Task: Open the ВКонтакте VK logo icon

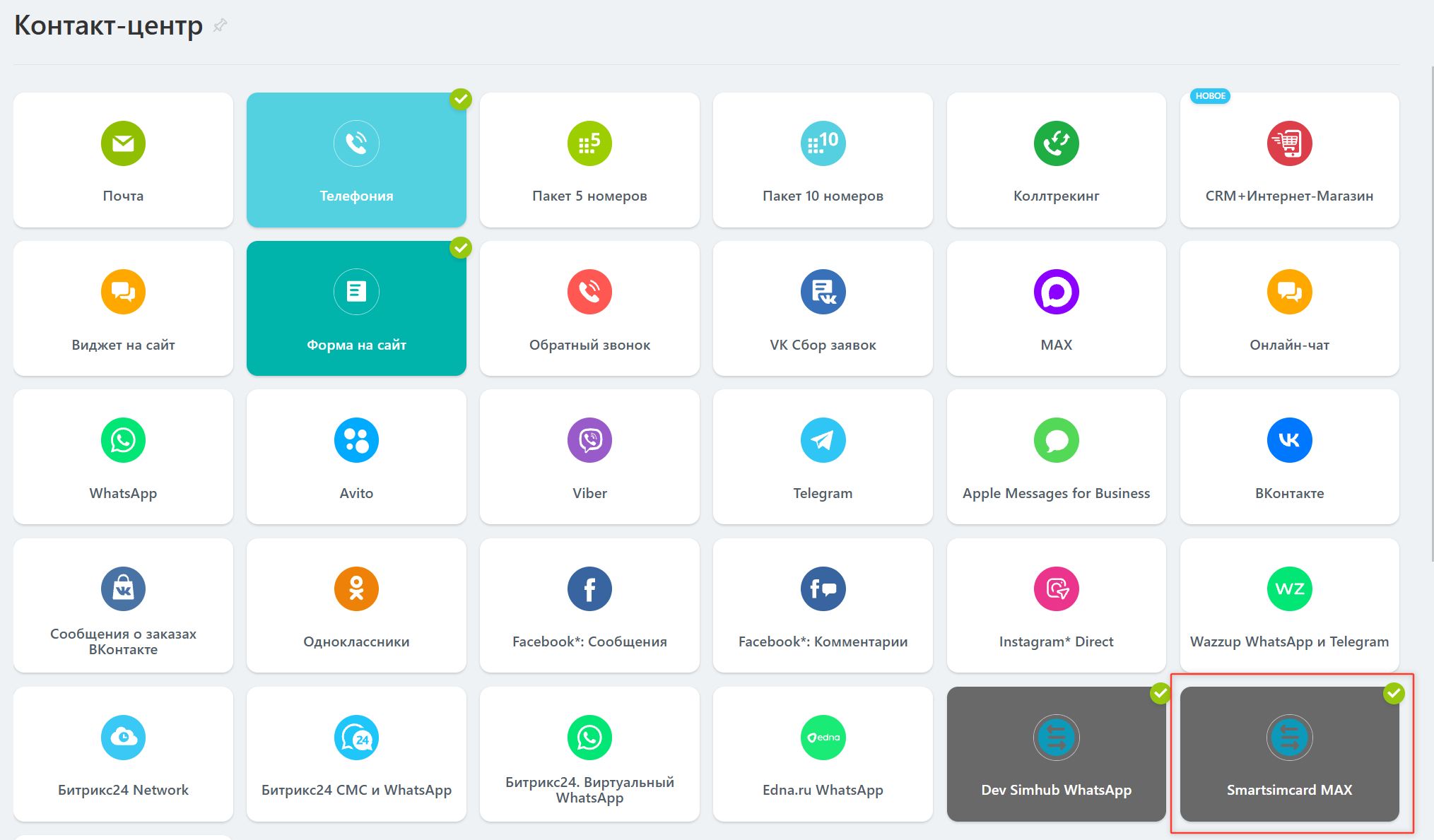Action: coord(1289,440)
